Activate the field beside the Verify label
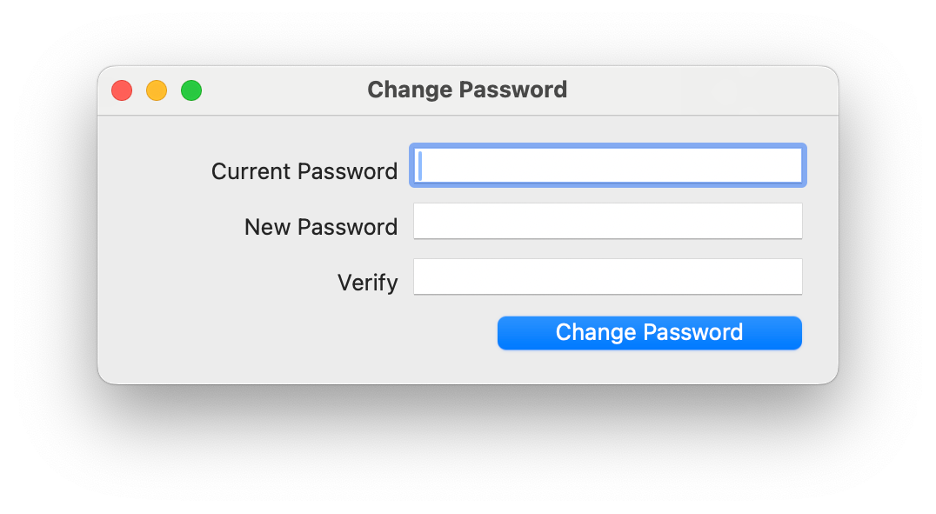 pos(607,277)
